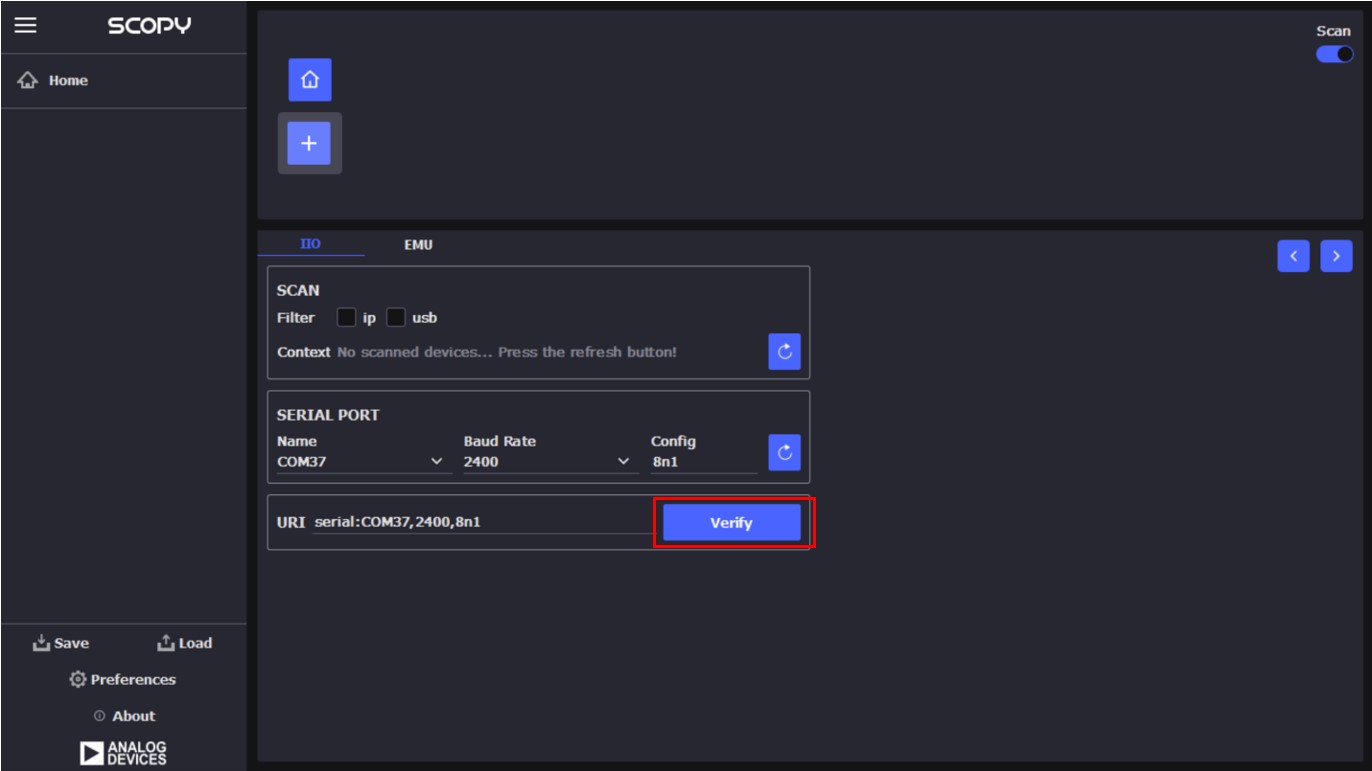Switch to the EMU tab

coord(419,243)
